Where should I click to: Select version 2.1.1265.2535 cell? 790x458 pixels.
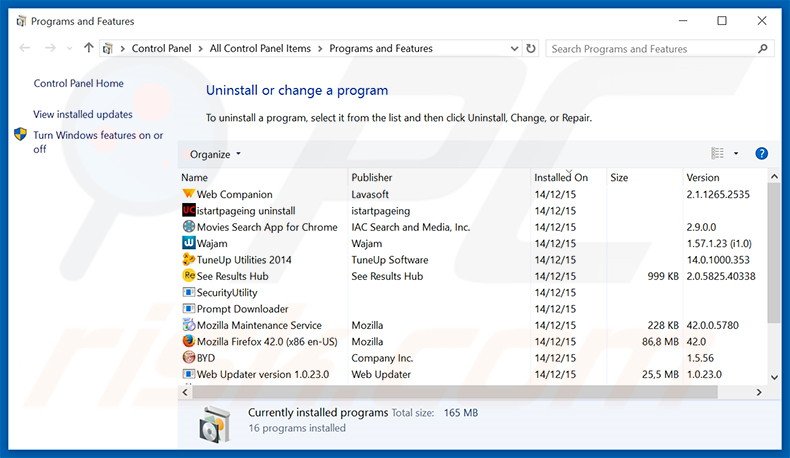718,194
